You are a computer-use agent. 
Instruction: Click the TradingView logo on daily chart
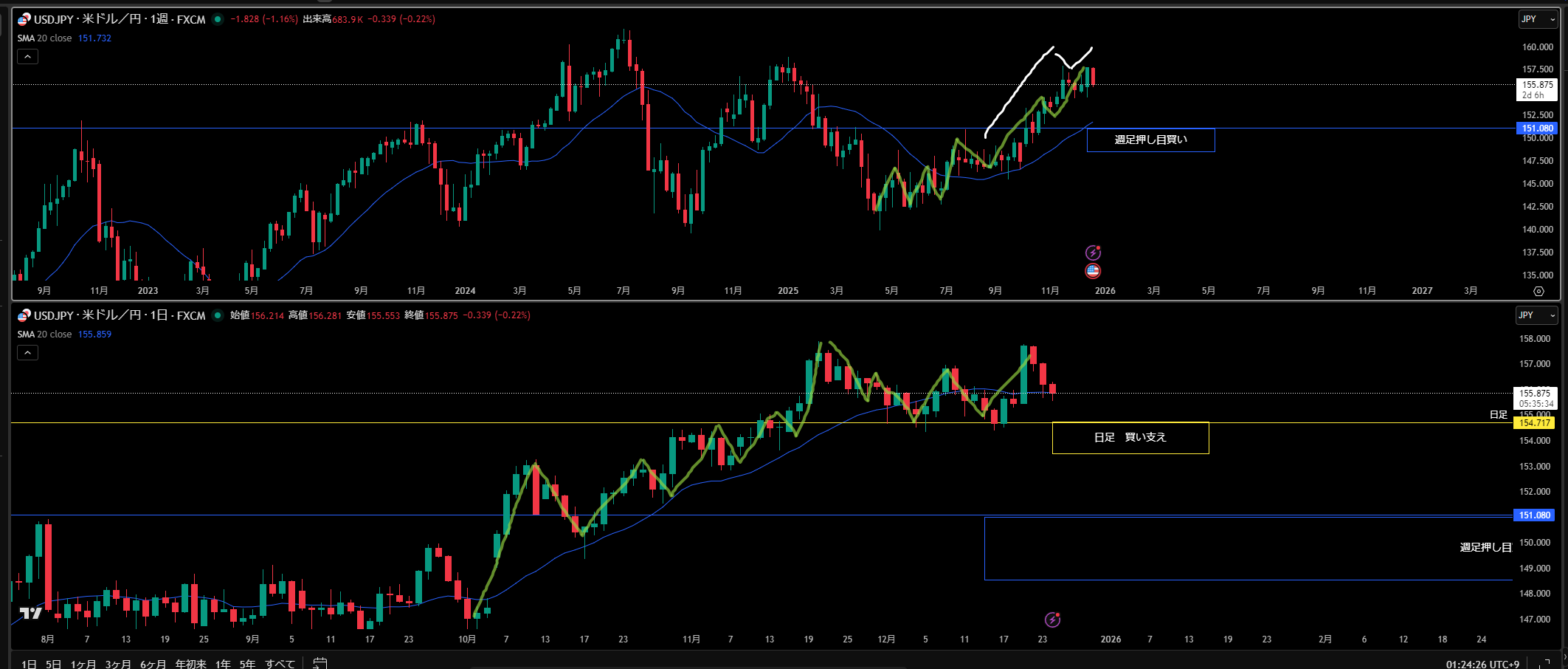tap(30, 613)
